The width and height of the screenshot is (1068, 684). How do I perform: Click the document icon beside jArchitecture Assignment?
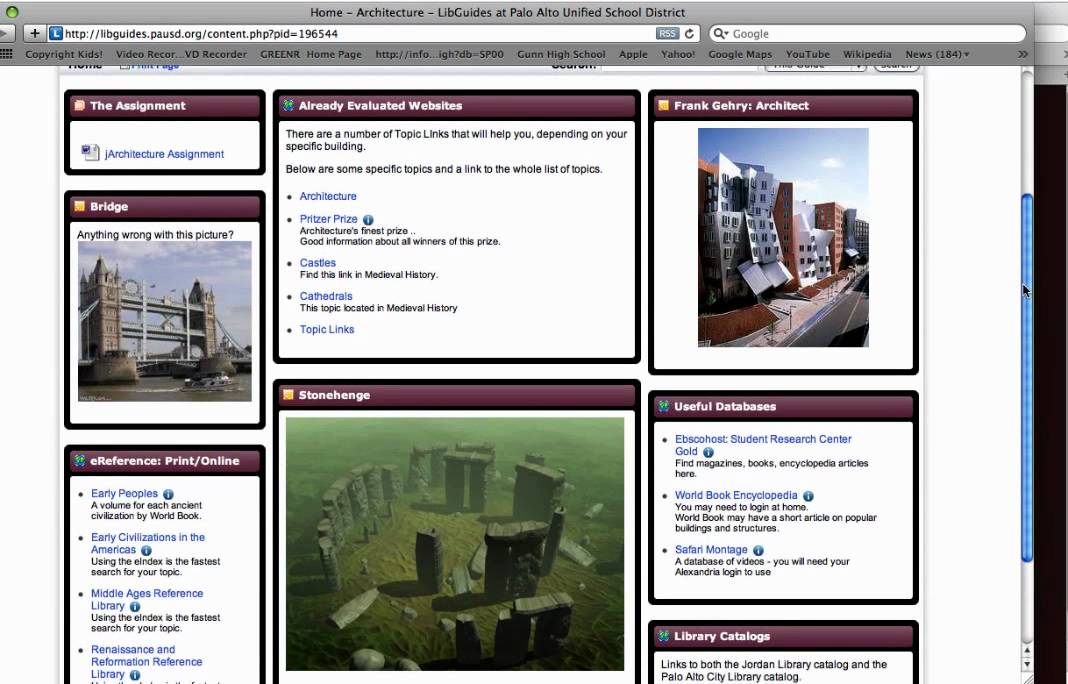click(x=90, y=153)
